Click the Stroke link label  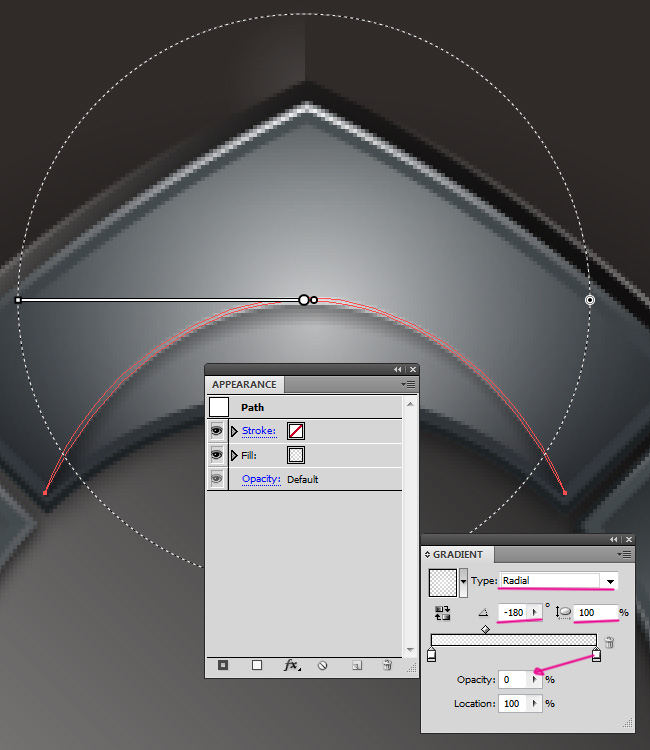point(258,431)
